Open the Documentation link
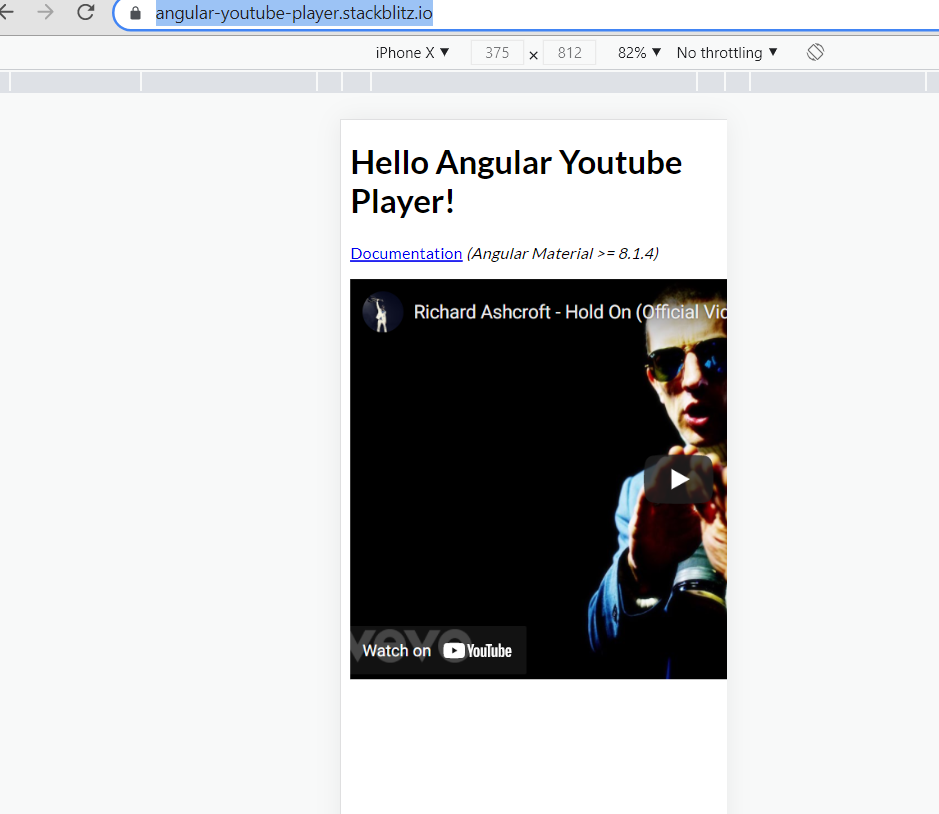The height and width of the screenshot is (814, 939). tap(405, 253)
